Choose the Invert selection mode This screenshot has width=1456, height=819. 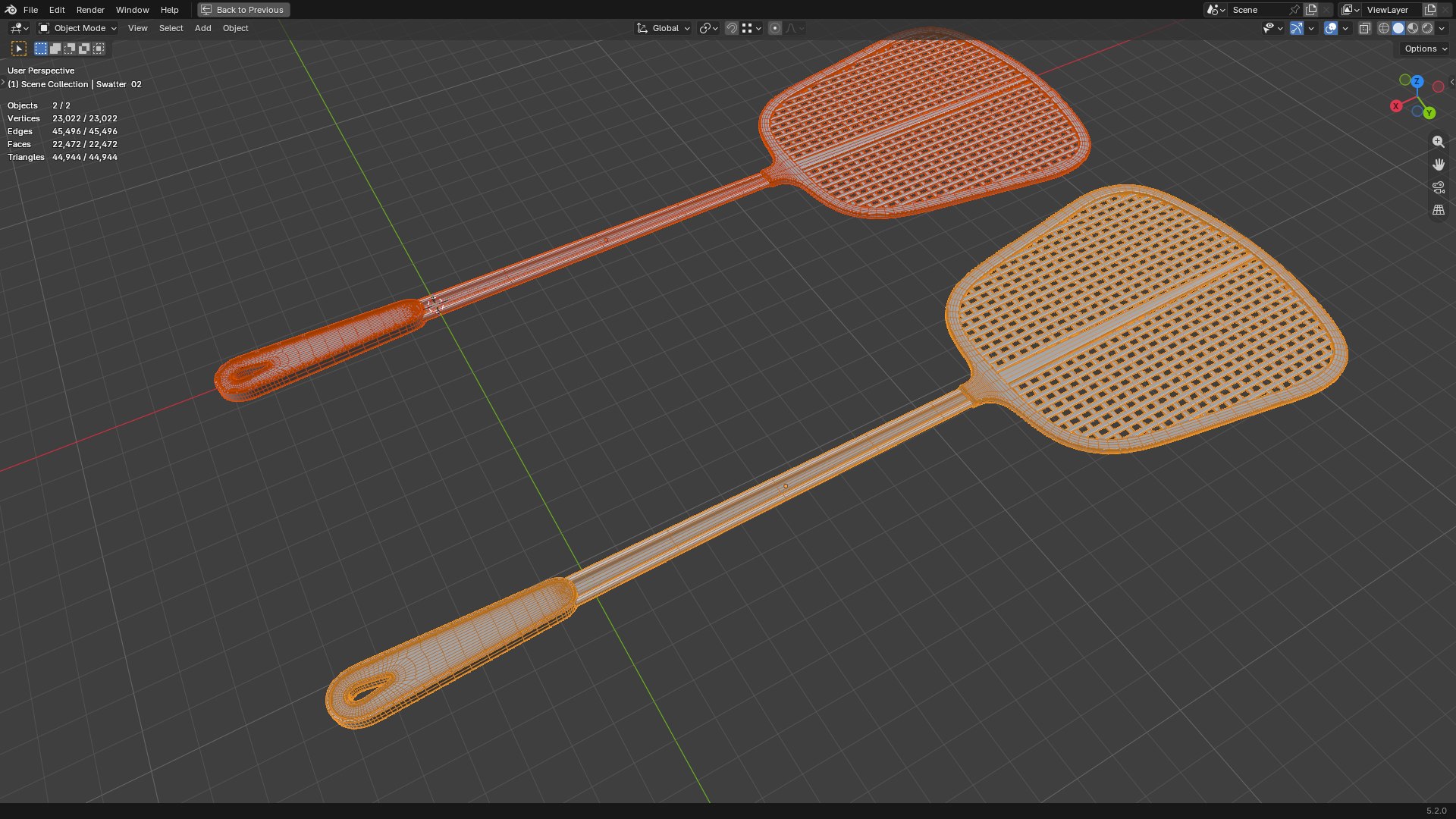coord(84,49)
